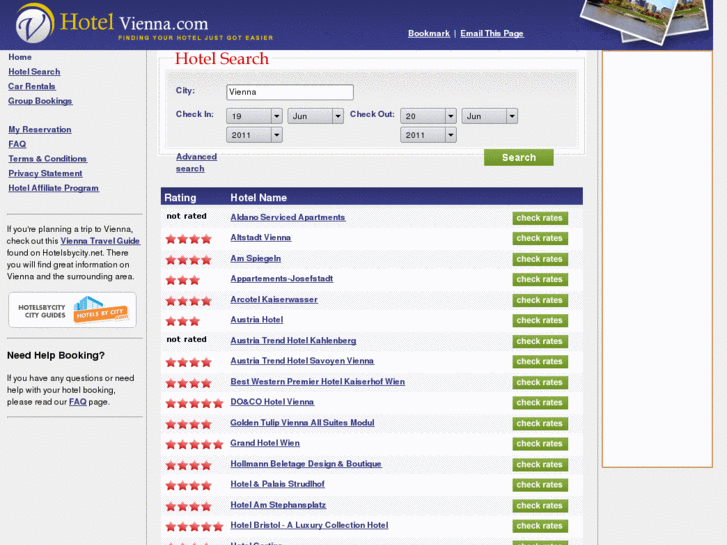The image size is (727, 545).
Task: Click the Rating column header
Action: (x=180, y=198)
